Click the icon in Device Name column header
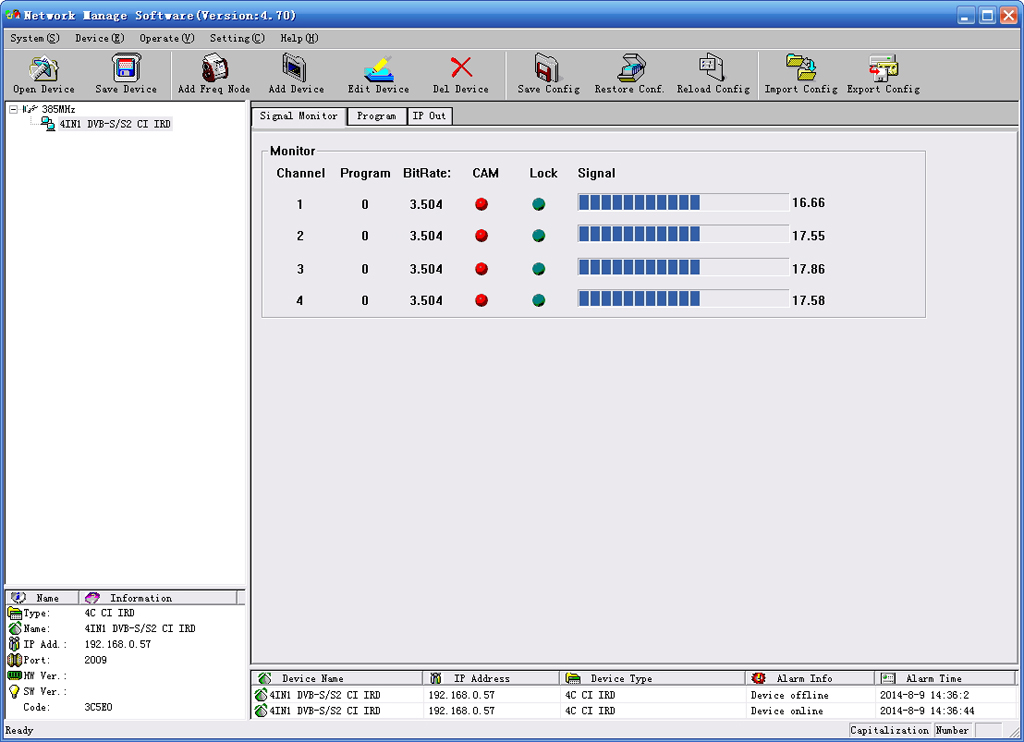The height and width of the screenshot is (742, 1024). pyautogui.click(x=264, y=679)
